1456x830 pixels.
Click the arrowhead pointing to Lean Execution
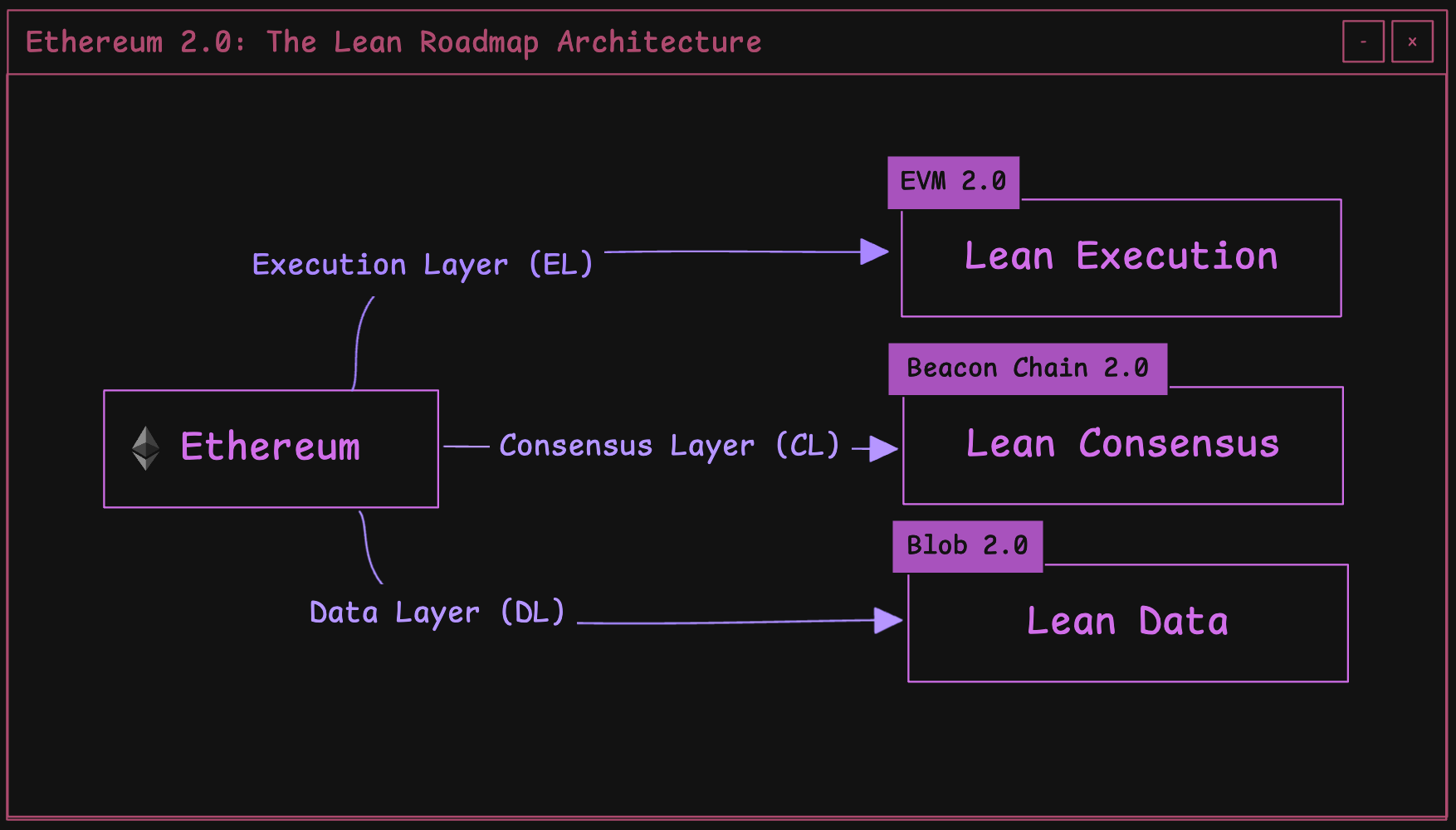874,251
